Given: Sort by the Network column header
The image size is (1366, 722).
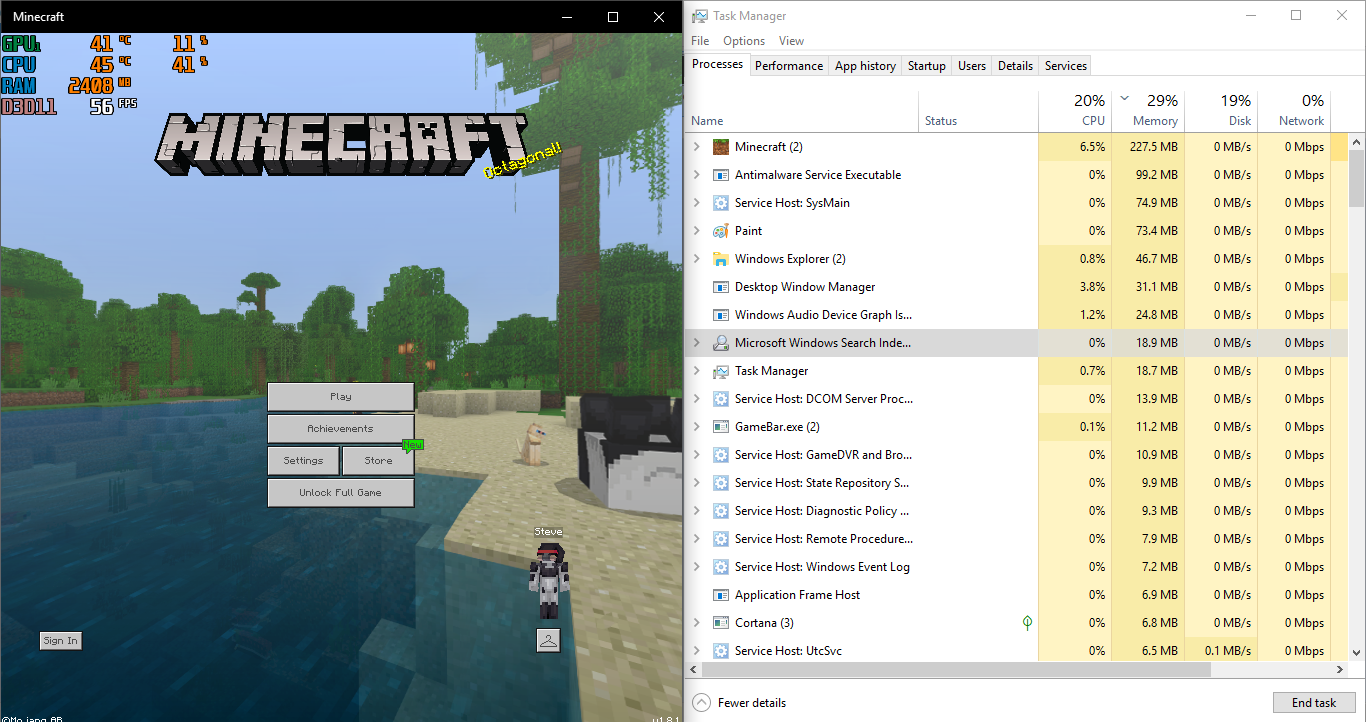Looking at the screenshot, I should pos(1294,111).
